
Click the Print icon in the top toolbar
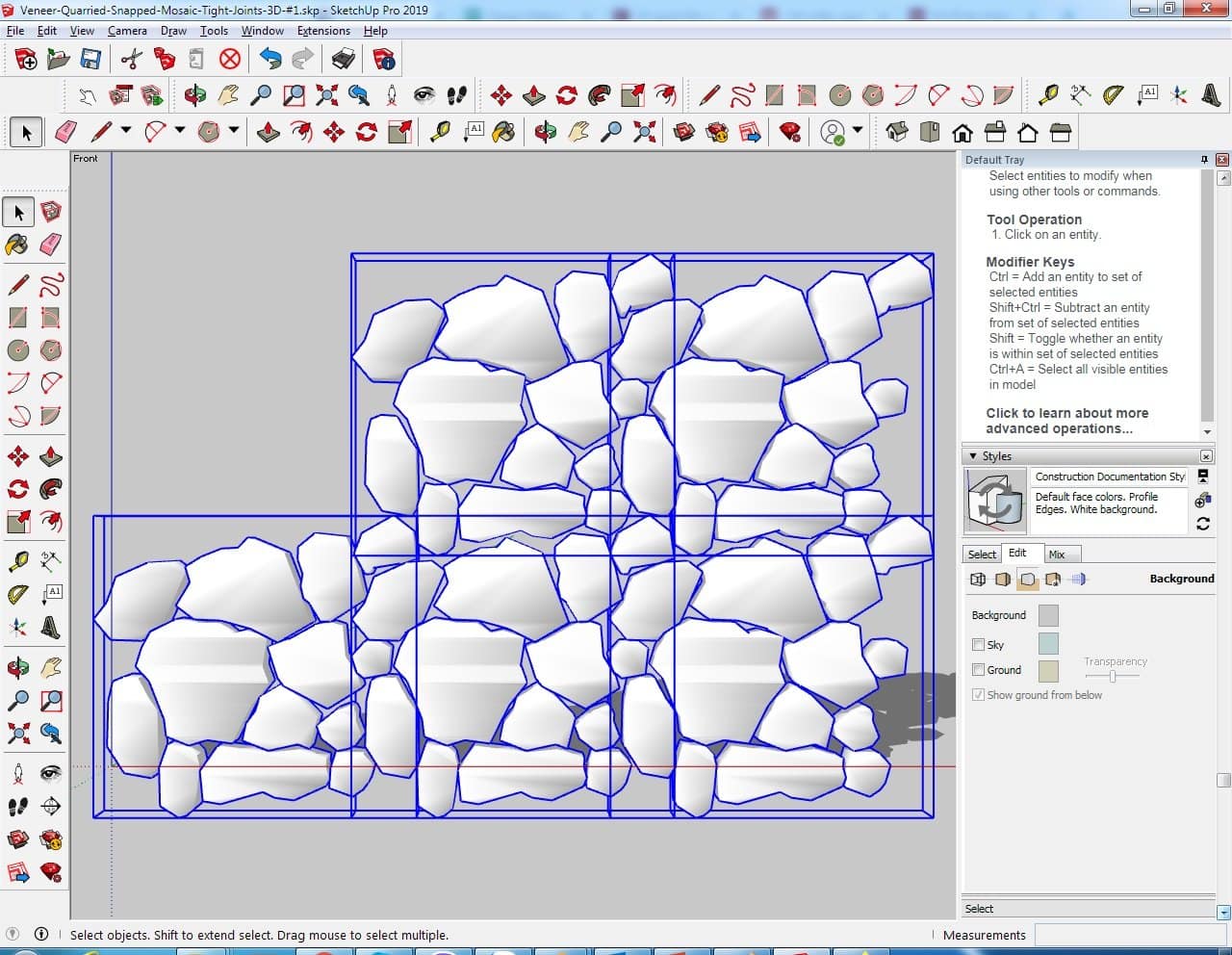344,60
